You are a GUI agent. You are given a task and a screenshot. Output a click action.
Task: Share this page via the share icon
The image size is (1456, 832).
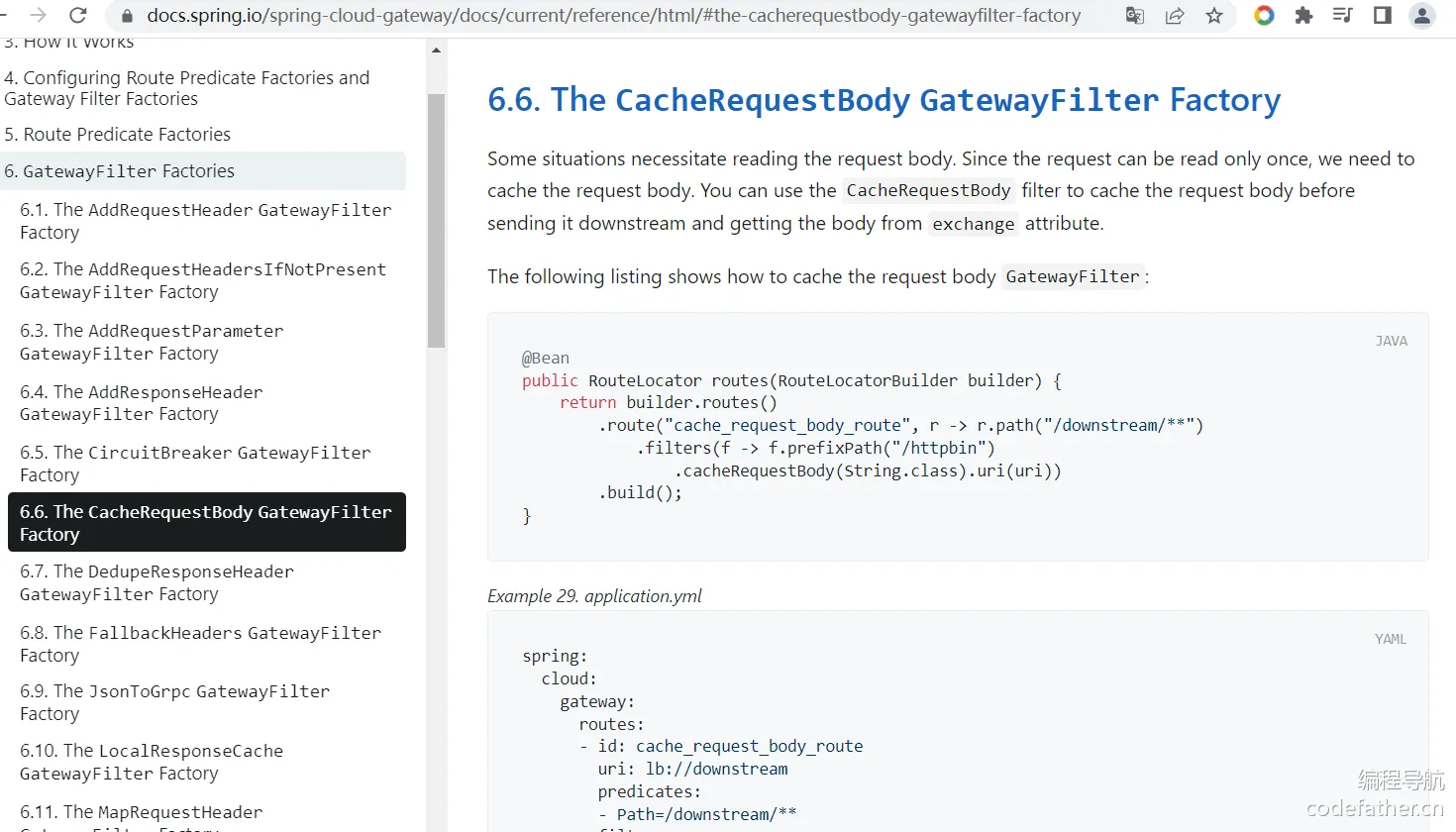coord(1175,15)
